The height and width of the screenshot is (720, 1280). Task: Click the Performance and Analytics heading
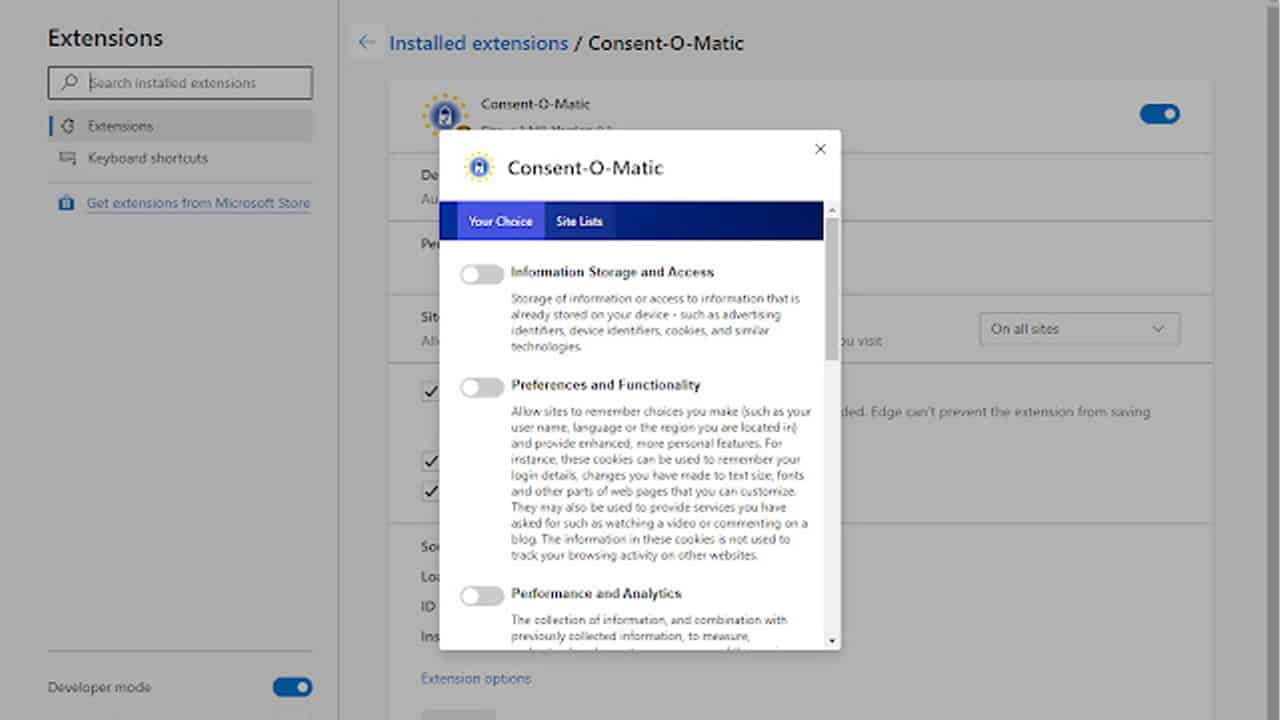point(596,593)
